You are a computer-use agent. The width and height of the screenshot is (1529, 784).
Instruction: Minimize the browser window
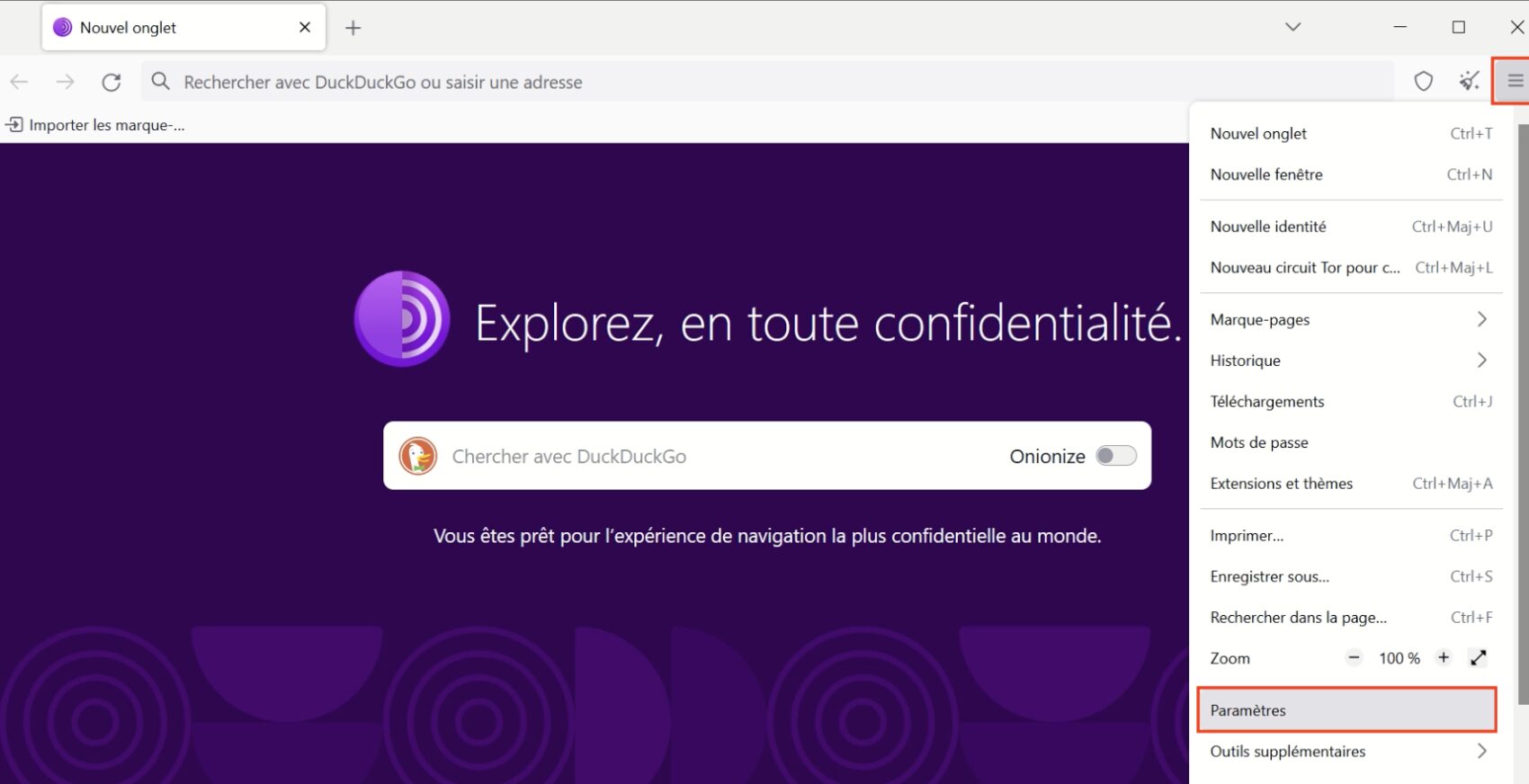tap(1400, 27)
